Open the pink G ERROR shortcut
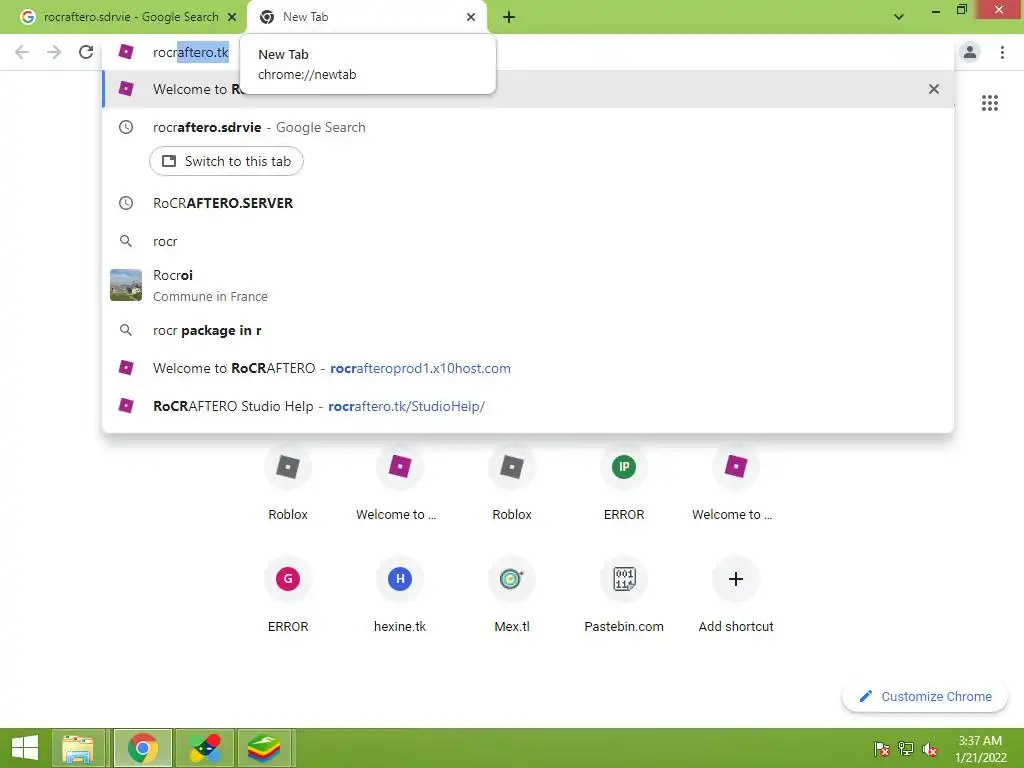The width and height of the screenshot is (1024, 768). (x=288, y=595)
